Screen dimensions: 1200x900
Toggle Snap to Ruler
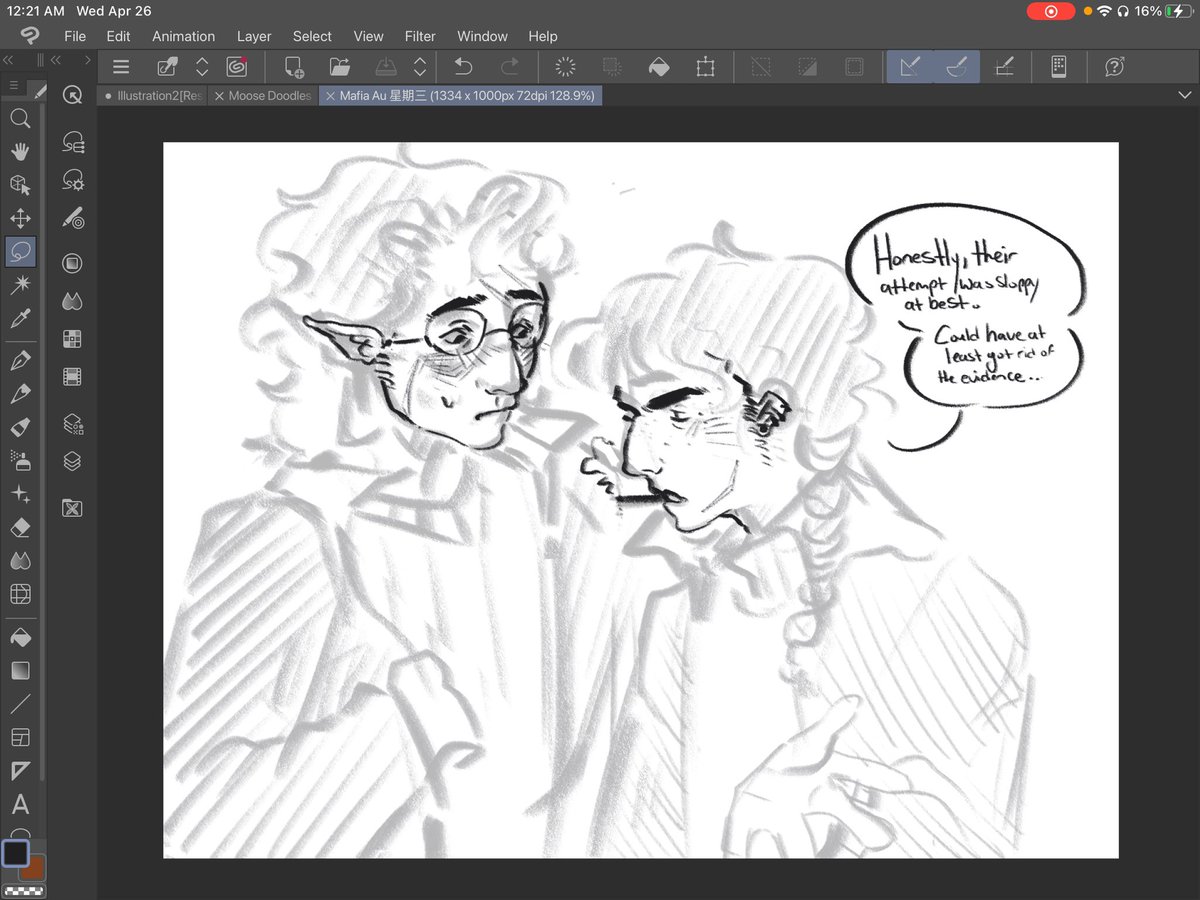(x=910, y=67)
